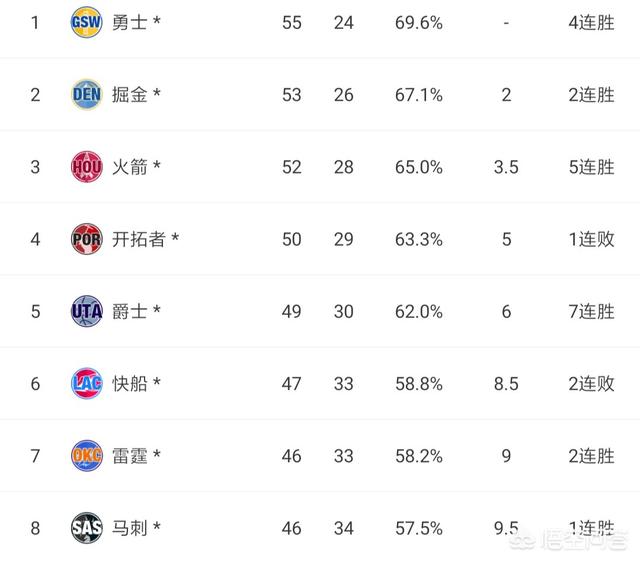Click the LAC Clippers team logo
Screen dimensions: 640x562
[87, 383]
